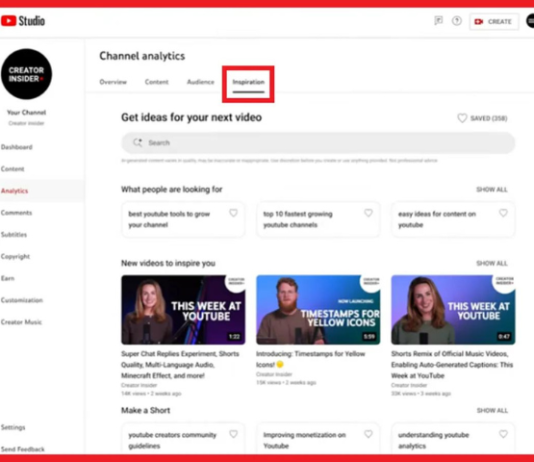This screenshot has width=534, height=462.
Task: Select the Inspiration tab
Action: click(248, 82)
